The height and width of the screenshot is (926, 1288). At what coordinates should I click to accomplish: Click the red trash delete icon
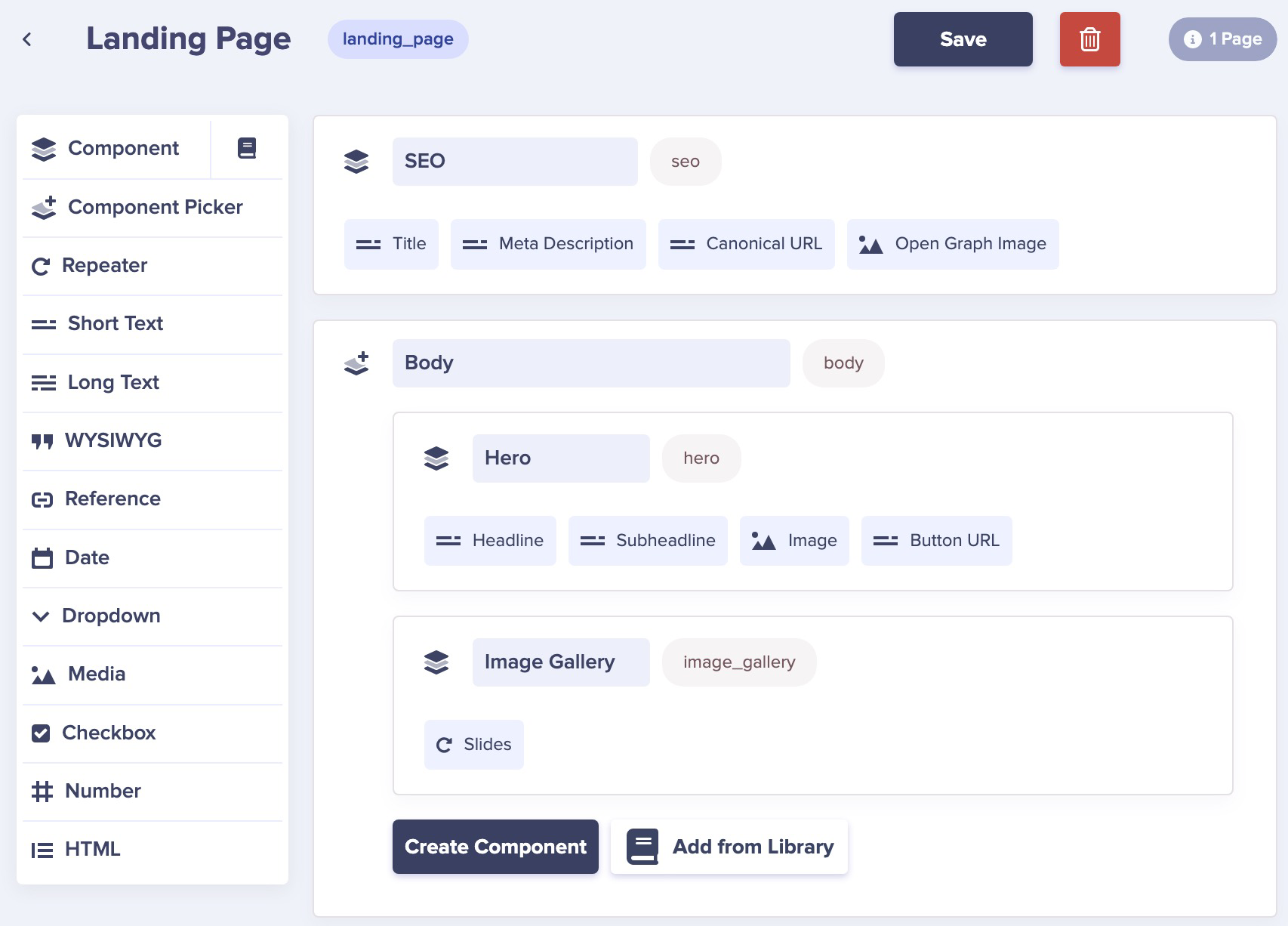coord(1089,39)
